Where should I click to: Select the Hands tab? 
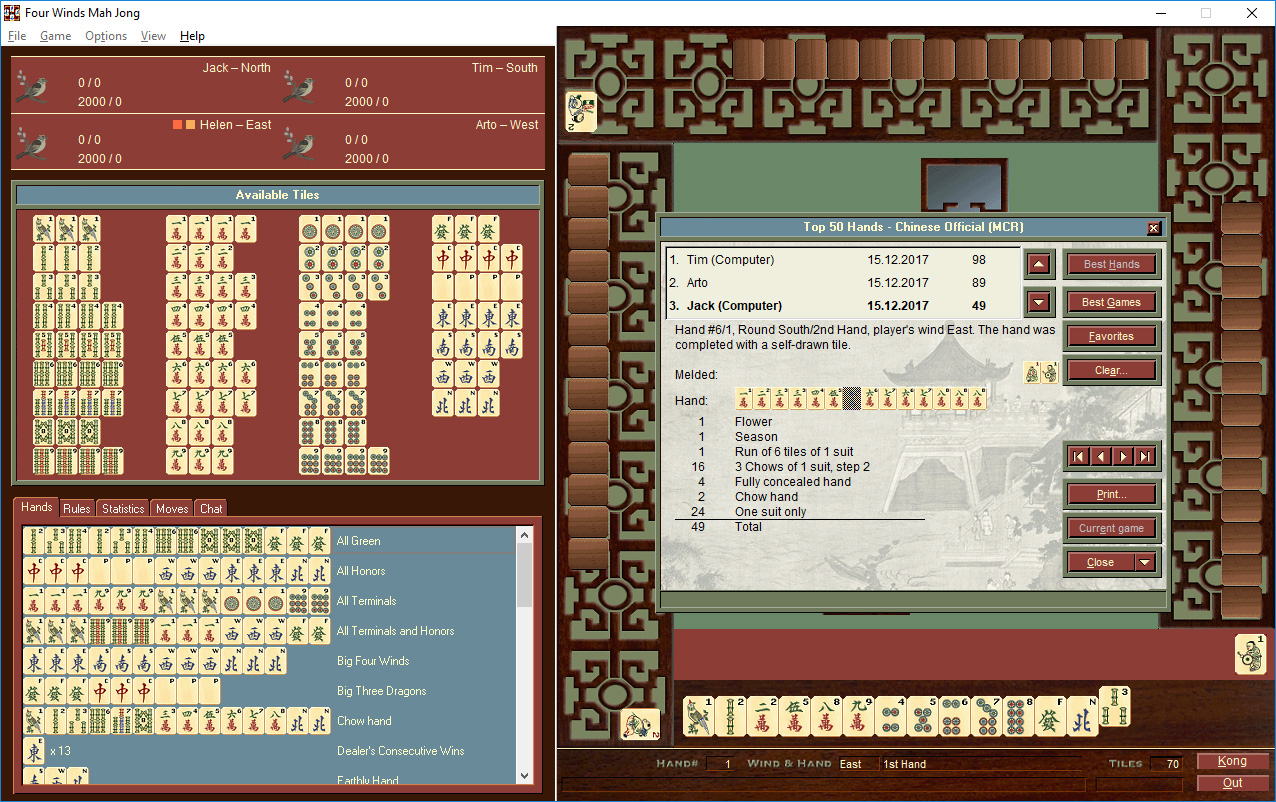pyautogui.click(x=37, y=507)
